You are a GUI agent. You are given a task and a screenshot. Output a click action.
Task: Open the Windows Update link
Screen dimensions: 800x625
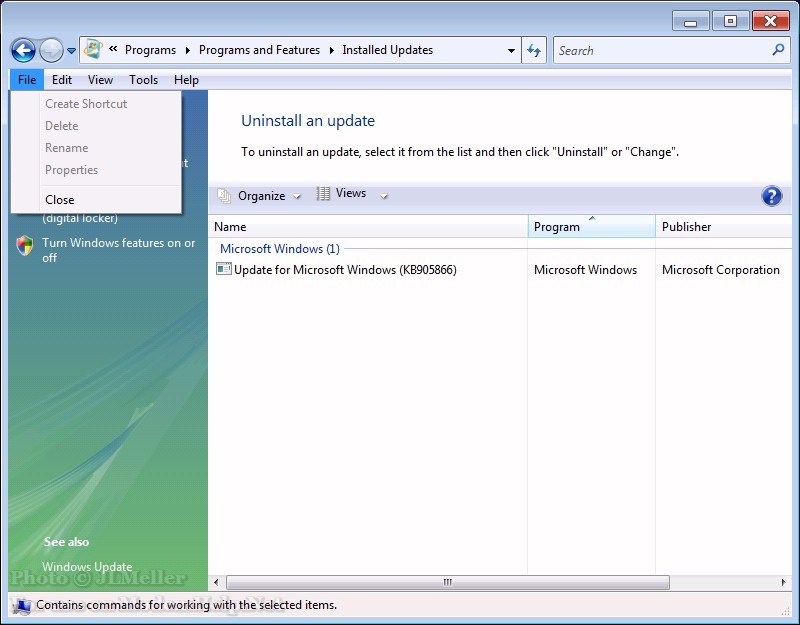[87, 567]
